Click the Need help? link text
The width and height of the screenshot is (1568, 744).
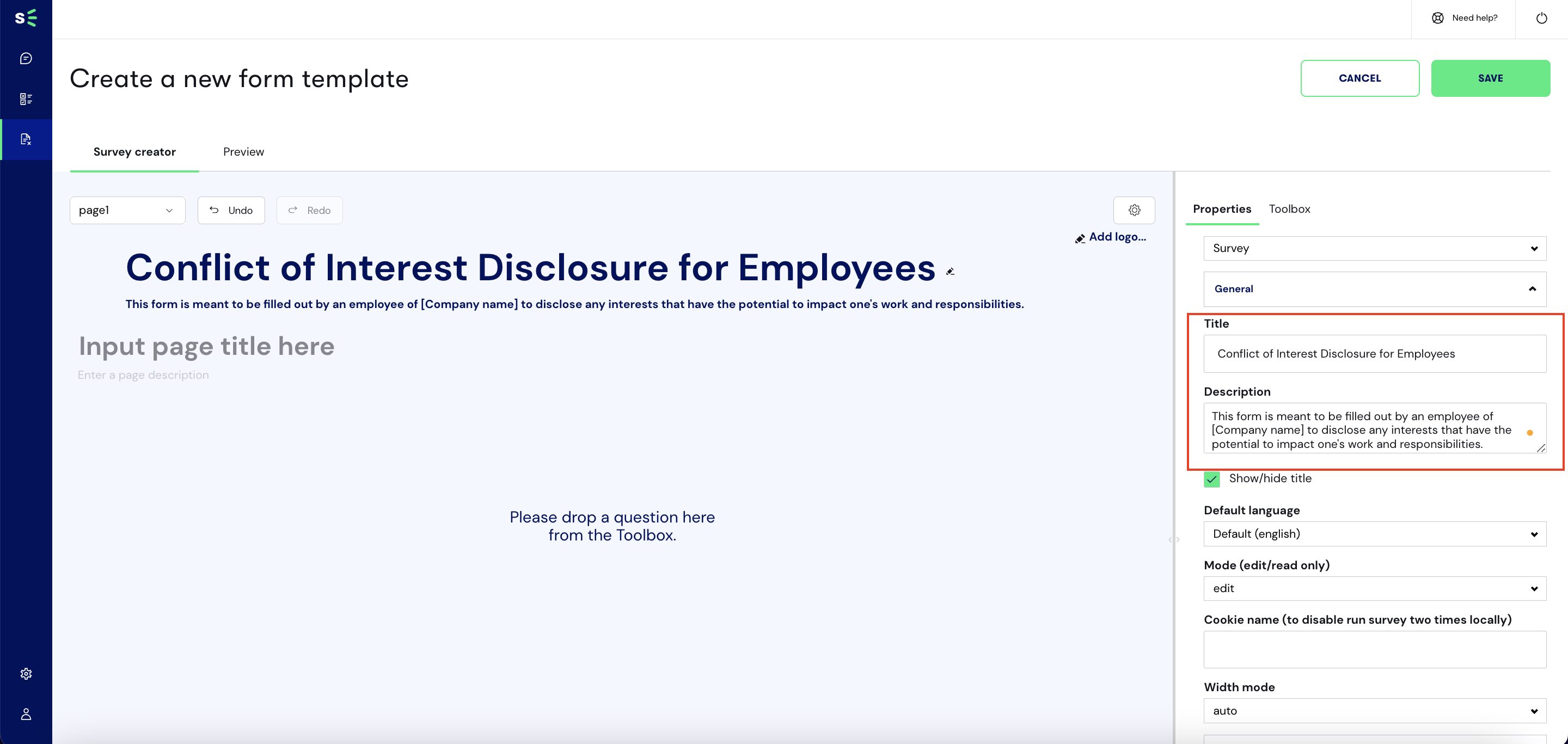click(1474, 17)
